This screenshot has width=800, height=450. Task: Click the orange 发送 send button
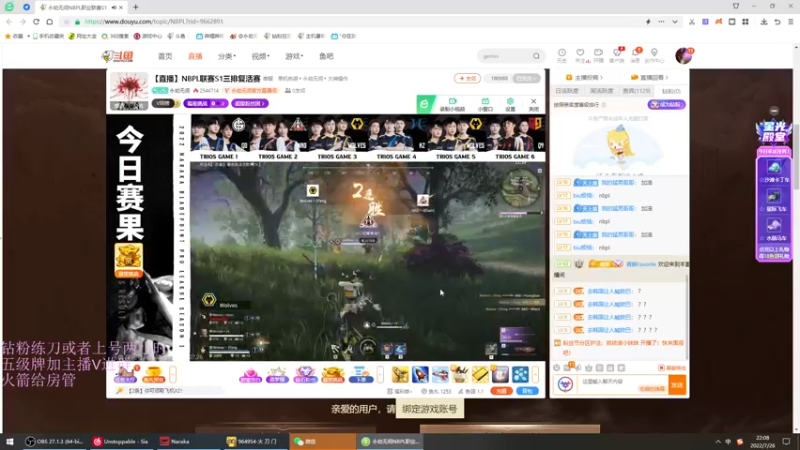(677, 385)
